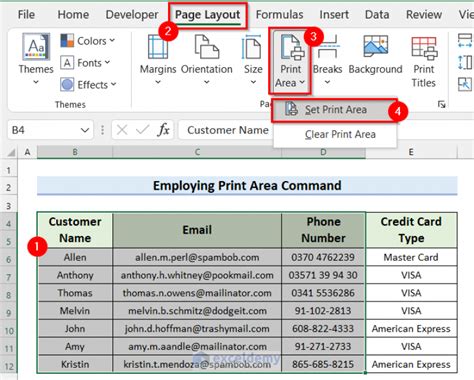This screenshot has height=380, width=474.
Task: Click the formula bar showing Customer Name
Action: tap(227, 130)
